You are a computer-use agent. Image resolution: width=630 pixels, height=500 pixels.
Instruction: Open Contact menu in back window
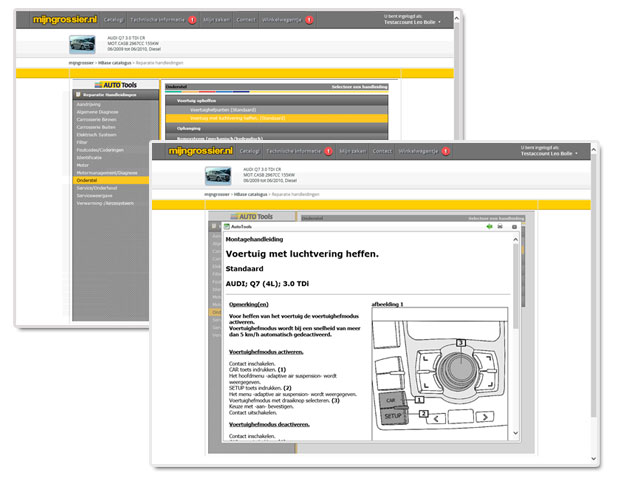pos(246,20)
